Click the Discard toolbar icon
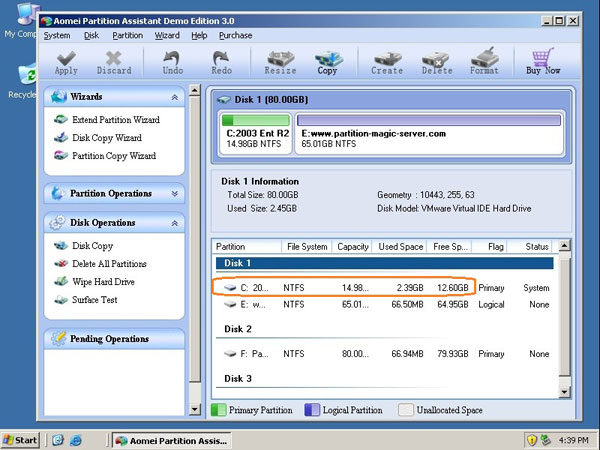Image resolution: width=600 pixels, height=450 pixels. (x=114, y=62)
